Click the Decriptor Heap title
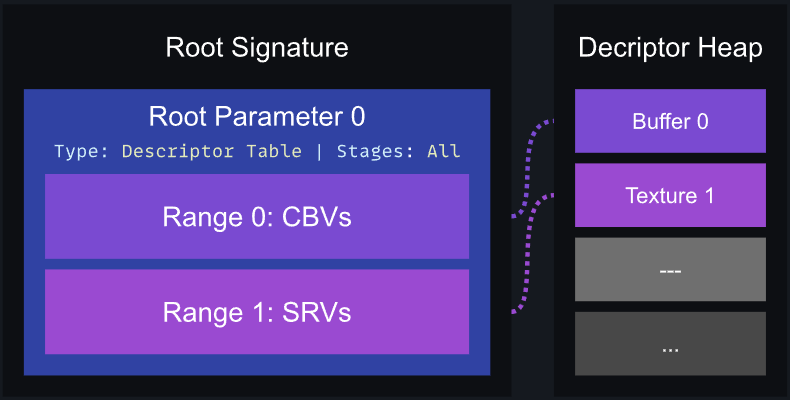Viewport: 790px width, 400px height. (x=670, y=48)
